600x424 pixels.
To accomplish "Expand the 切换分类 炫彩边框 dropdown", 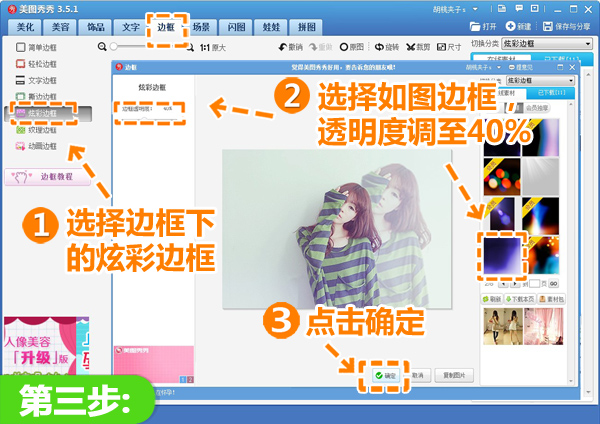I will (547, 44).
